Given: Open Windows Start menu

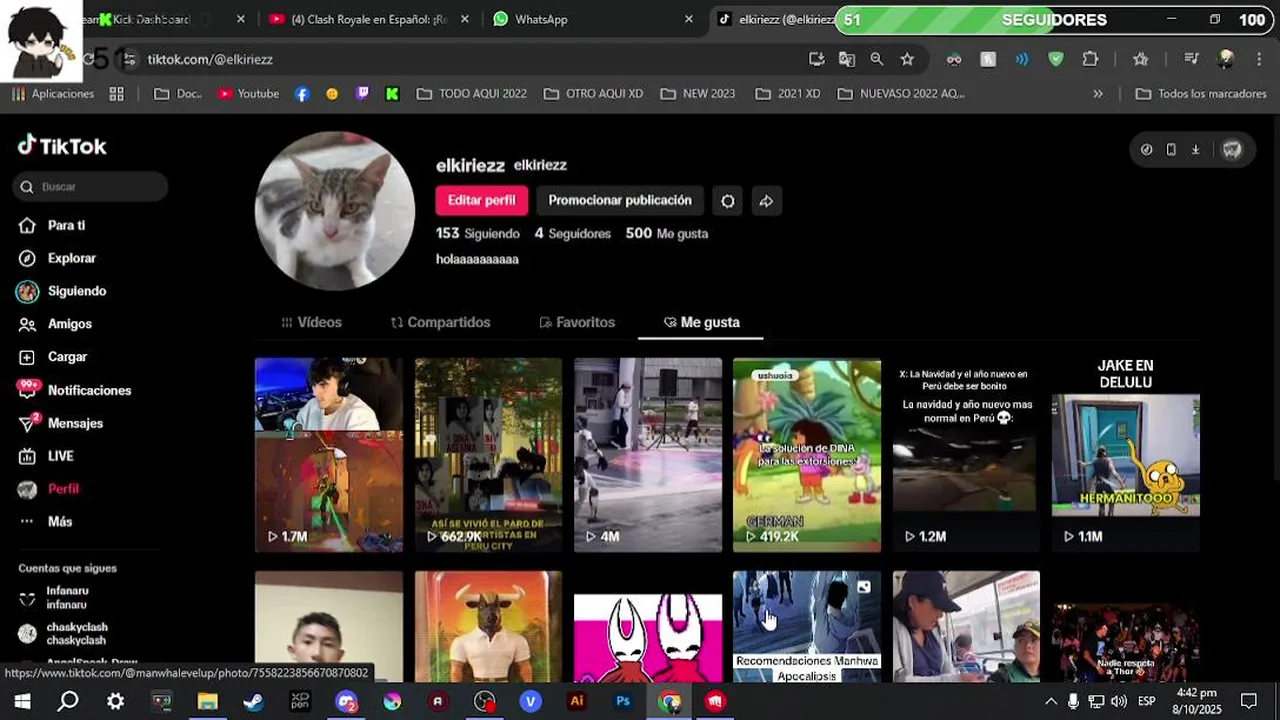Looking at the screenshot, I should [x=21, y=701].
